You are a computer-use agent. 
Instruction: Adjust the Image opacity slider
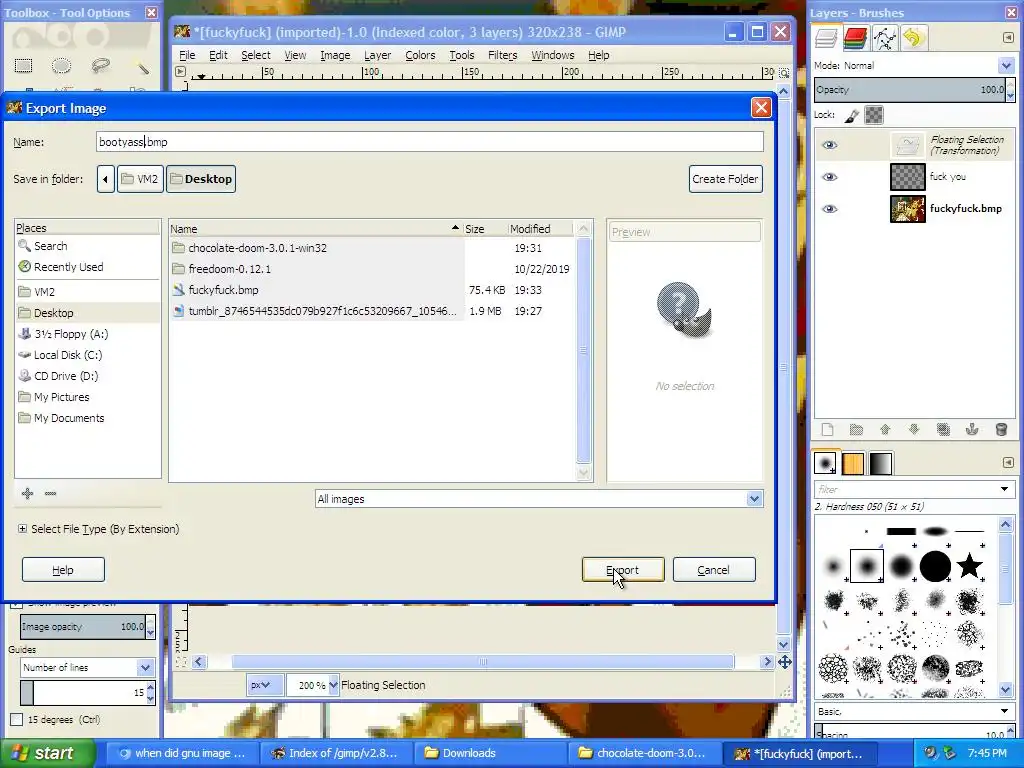tap(83, 627)
